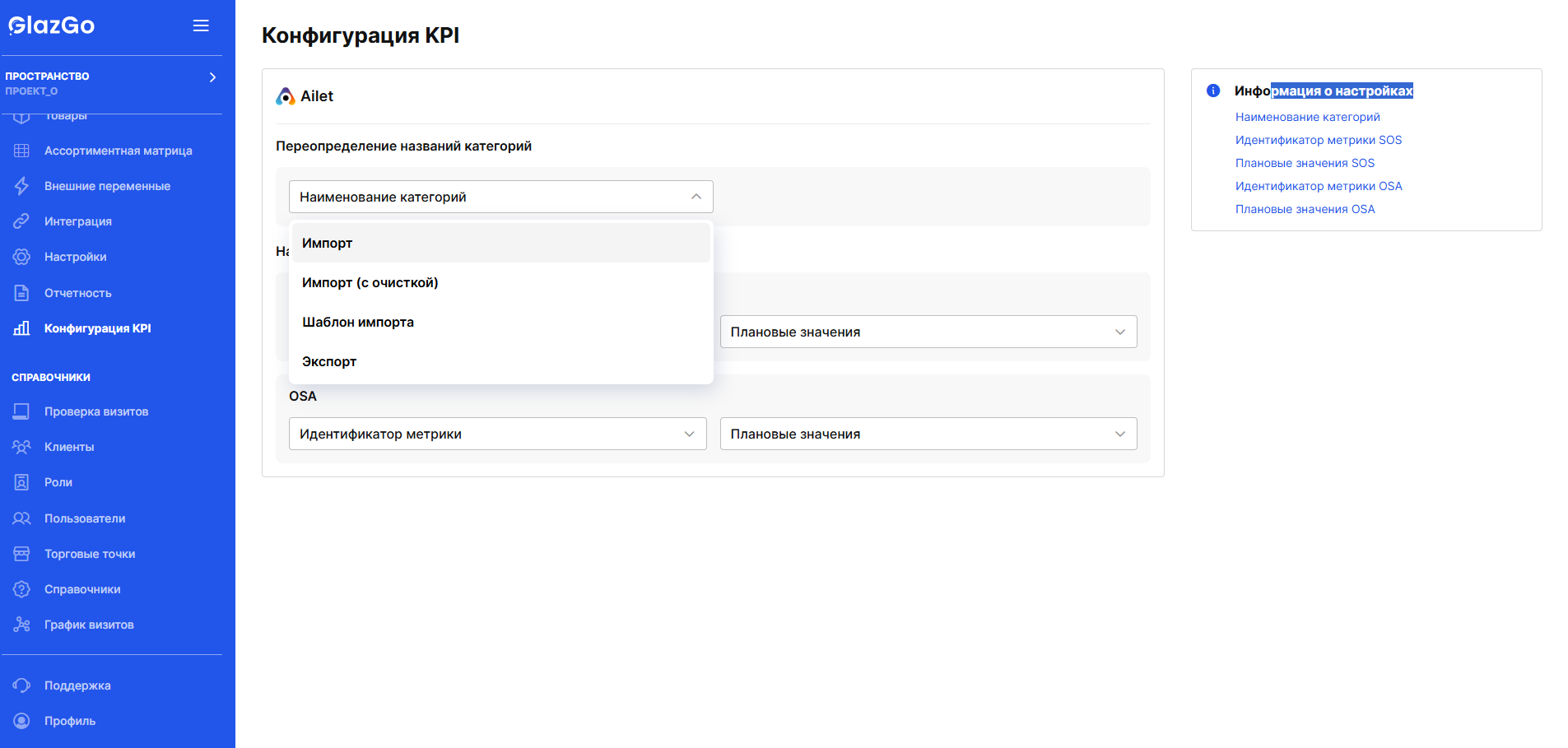
Task: Click Переопределение названий категорий heading
Action: pyautogui.click(x=403, y=146)
